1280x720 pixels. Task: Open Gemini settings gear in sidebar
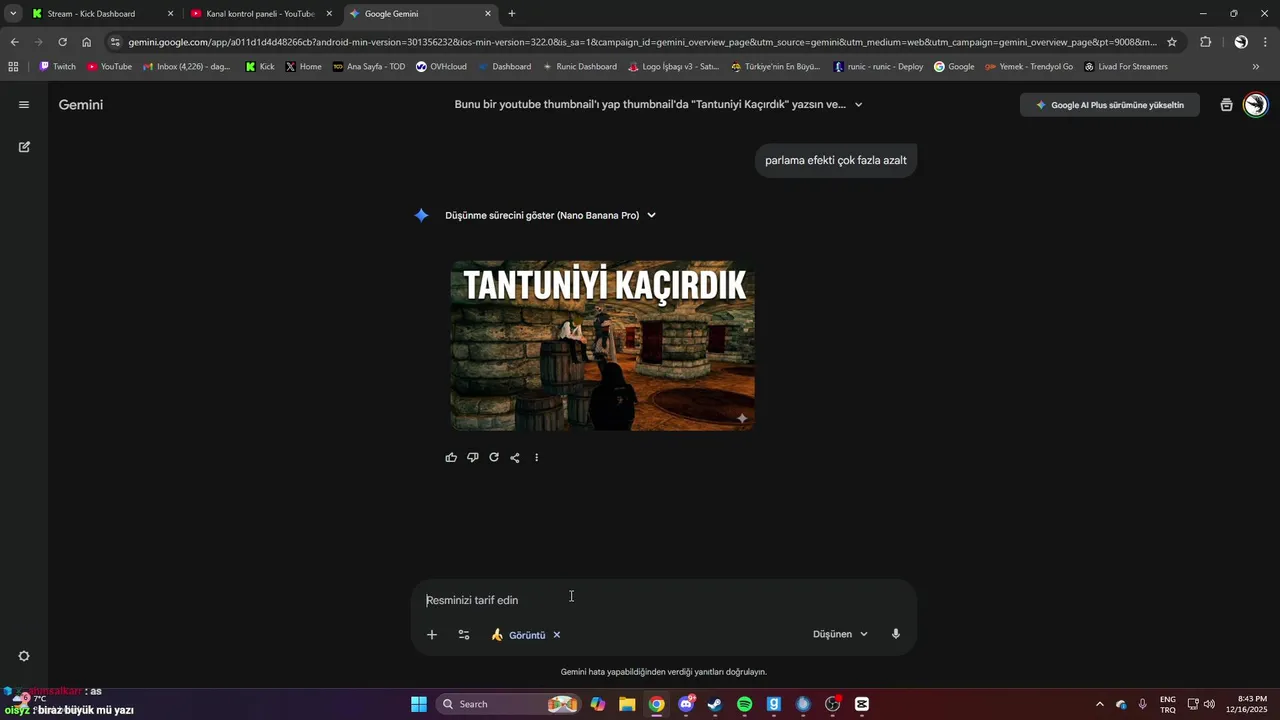pos(24,656)
